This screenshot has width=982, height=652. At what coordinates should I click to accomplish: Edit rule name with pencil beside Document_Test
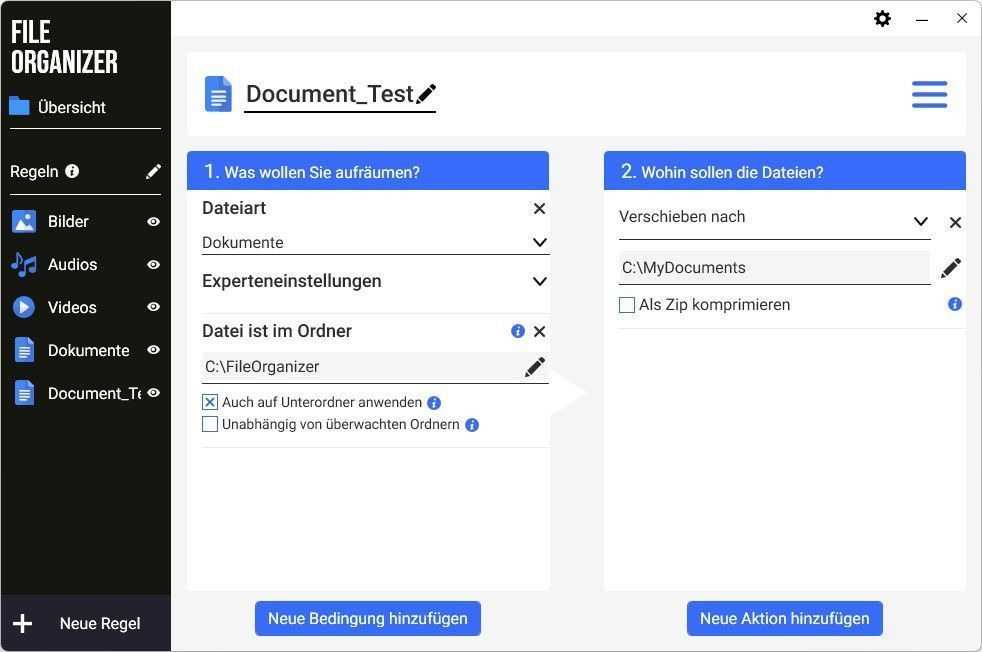pos(426,94)
